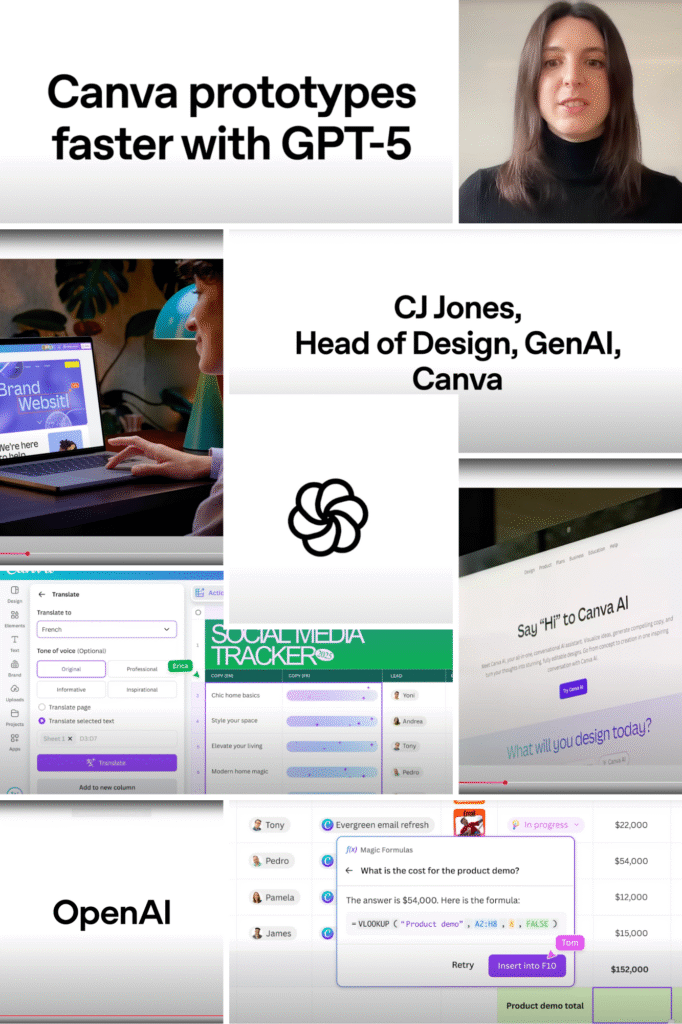The height and width of the screenshot is (1024, 682).
Task: Click the $54,000 cell
Action: [x=631, y=861]
